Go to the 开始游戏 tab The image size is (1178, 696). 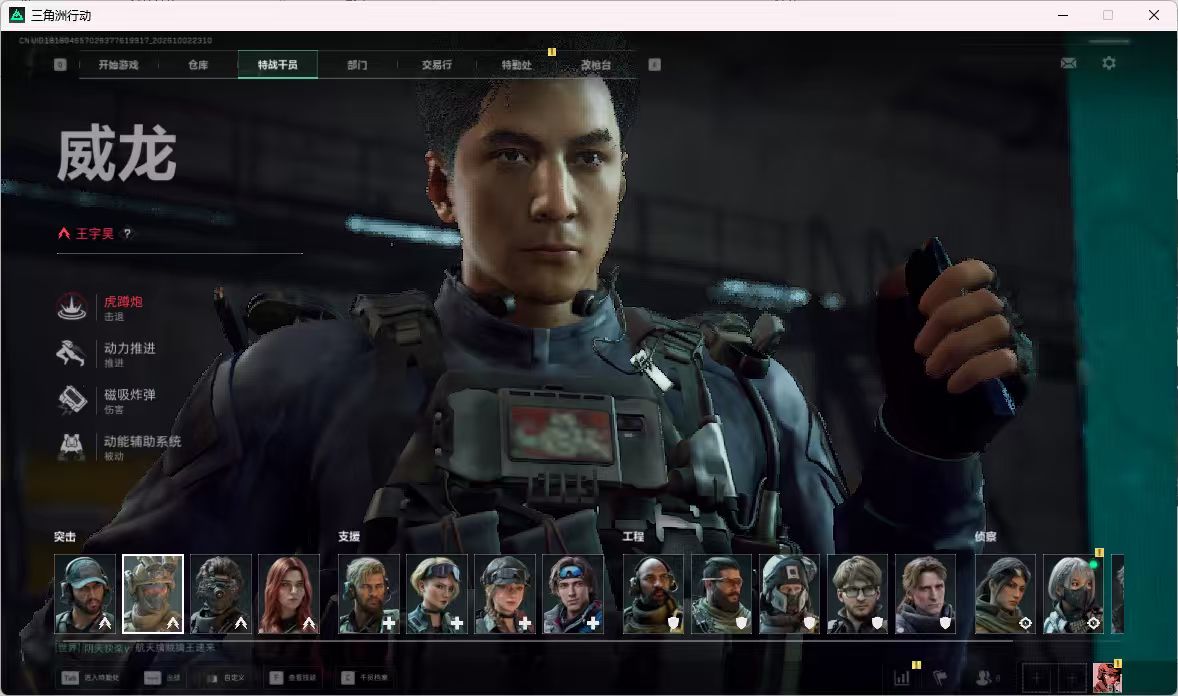pyautogui.click(x=119, y=65)
